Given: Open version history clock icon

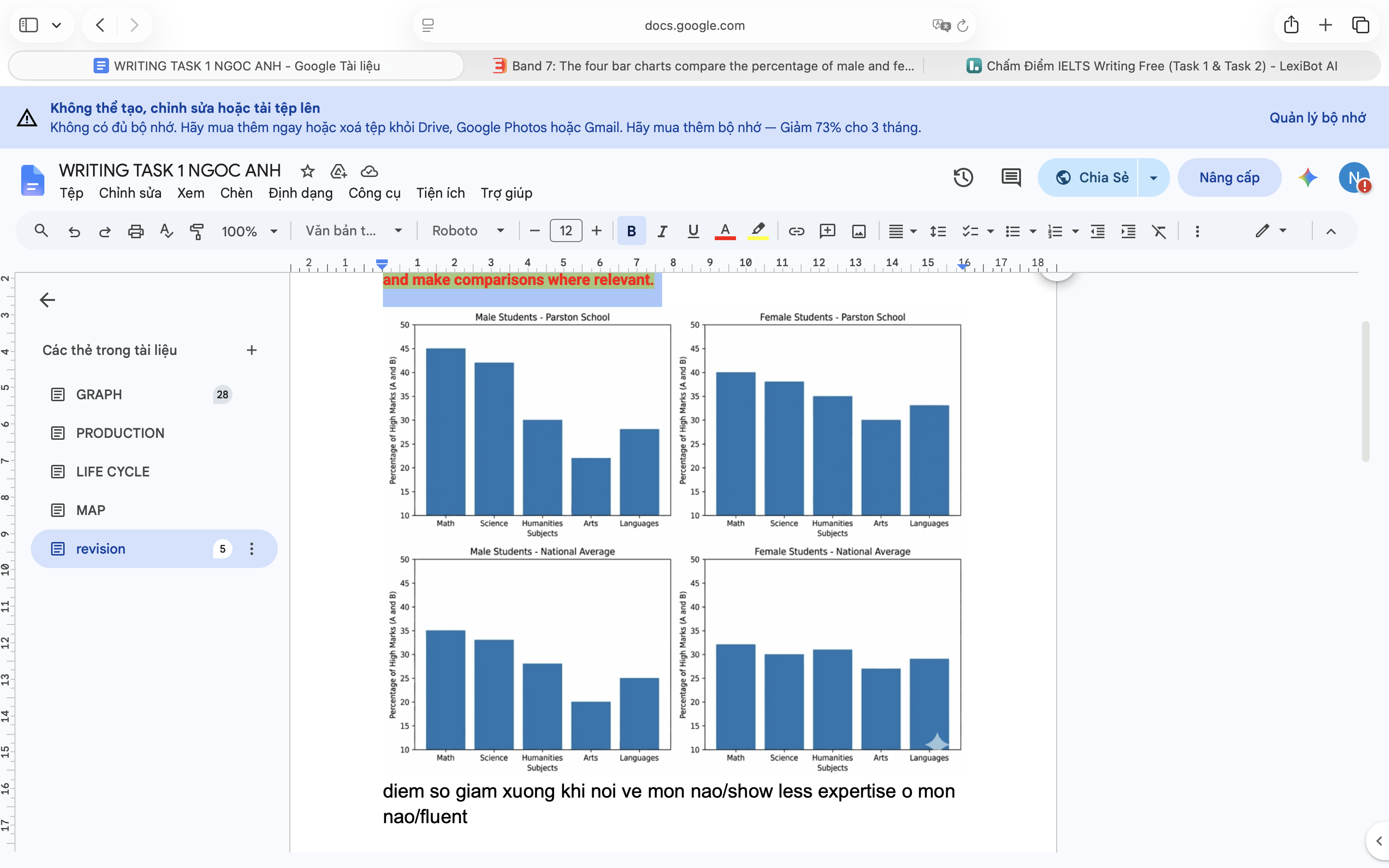Looking at the screenshot, I should [963, 177].
